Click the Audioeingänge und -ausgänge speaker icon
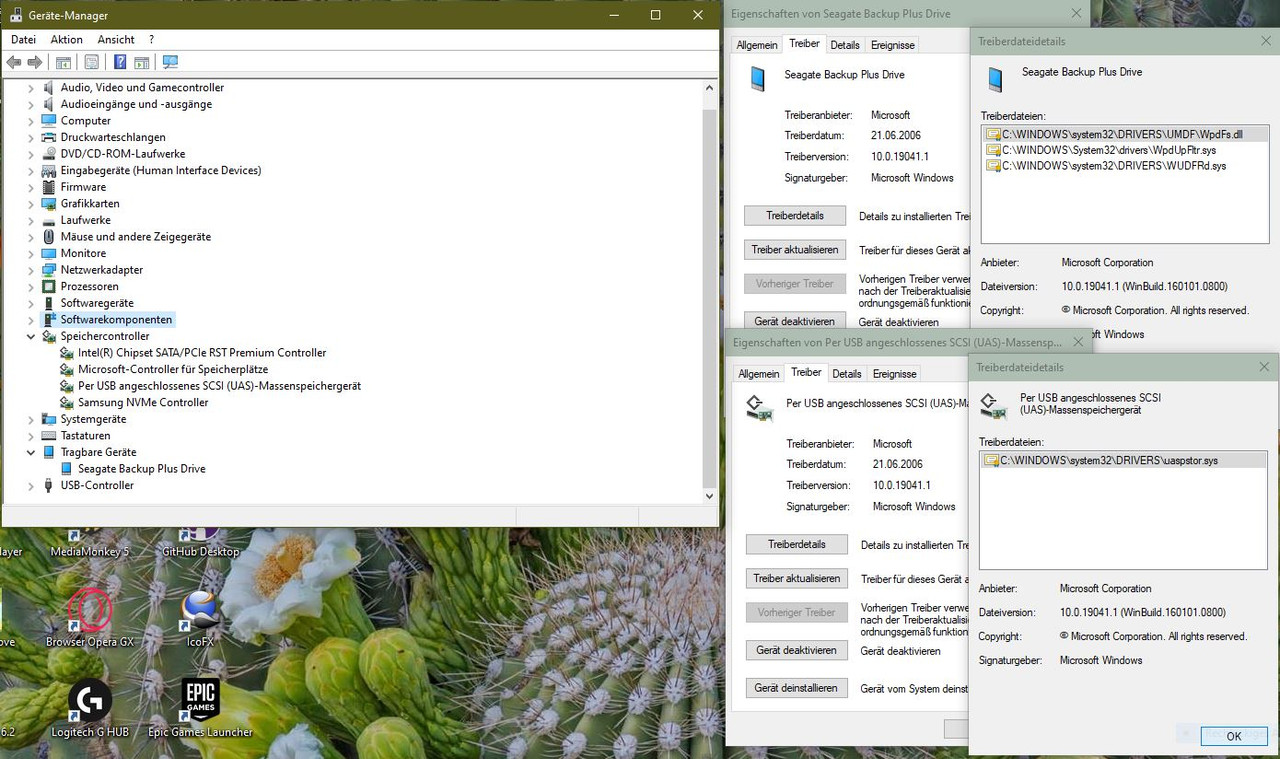This screenshot has height=759, width=1280. click(x=48, y=104)
